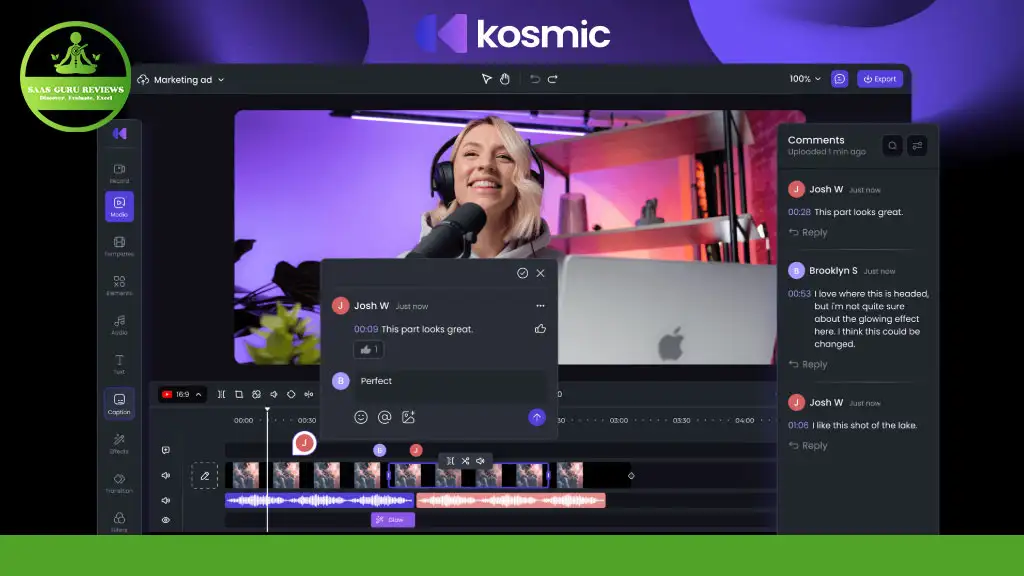Split the selected clip via floating toolbar
The width and height of the screenshot is (1024, 576).
tap(451, 461)
